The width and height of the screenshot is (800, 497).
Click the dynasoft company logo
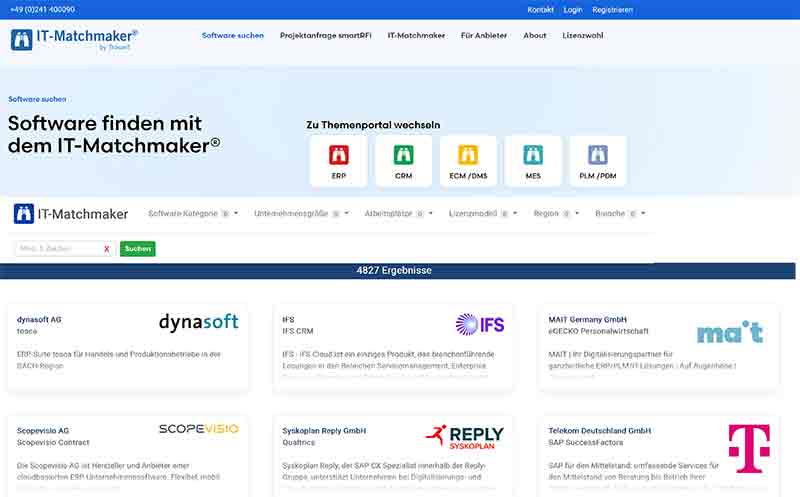[198, 322]
